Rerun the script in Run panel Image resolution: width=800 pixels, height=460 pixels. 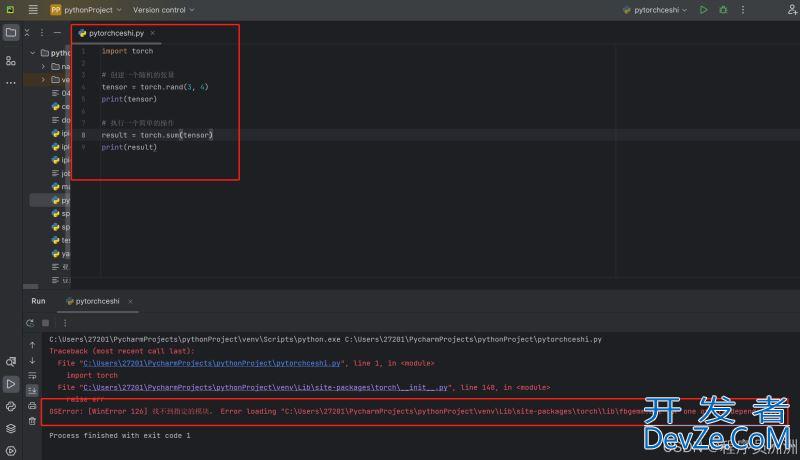[x=31, y=323]
